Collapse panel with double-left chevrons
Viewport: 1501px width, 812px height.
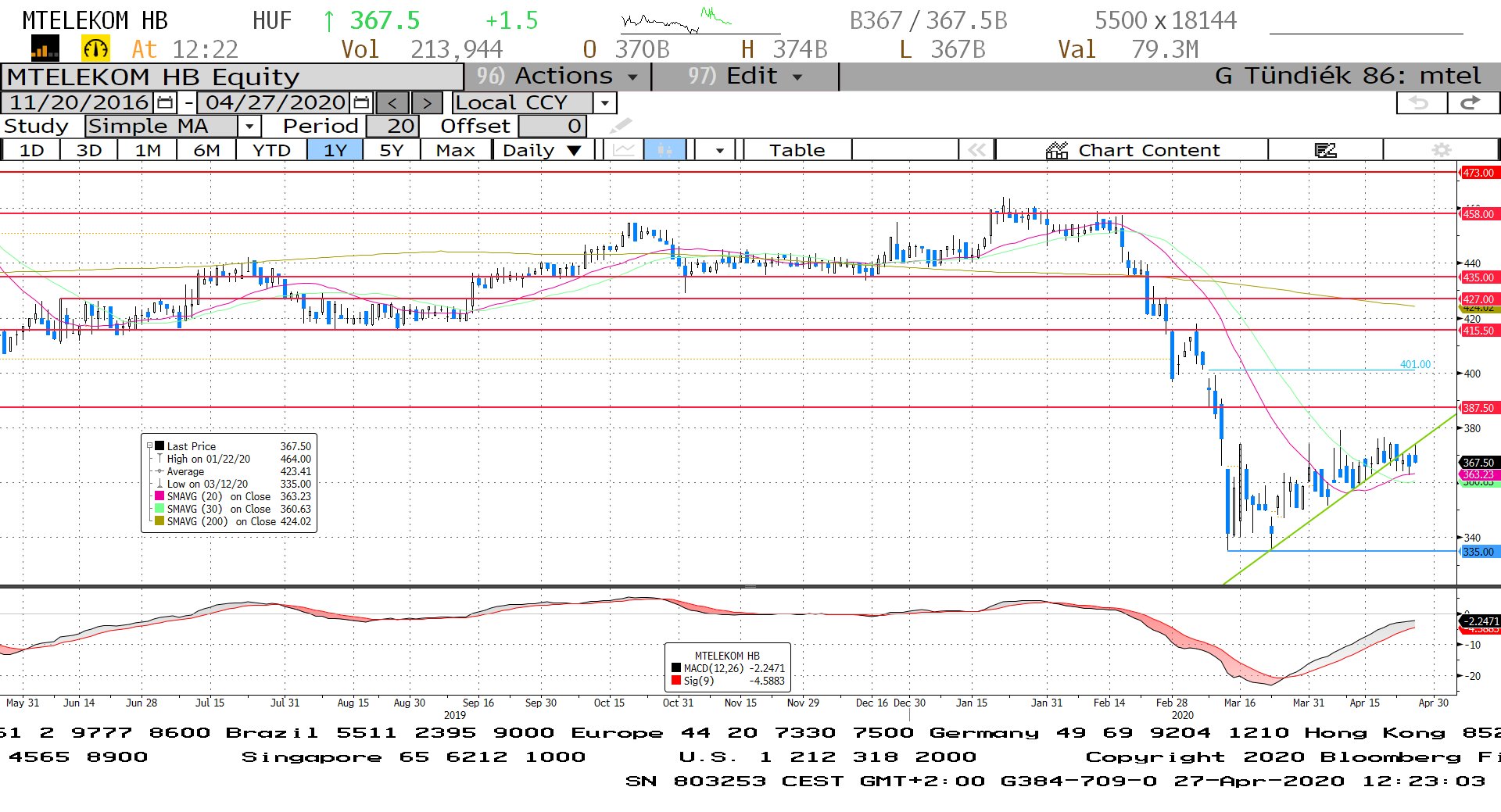pyautogui.click(x=976, y=150)
